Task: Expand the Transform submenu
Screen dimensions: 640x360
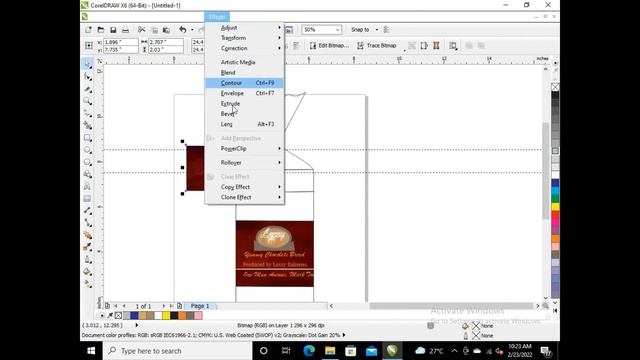Action: [x=244, y=38]
